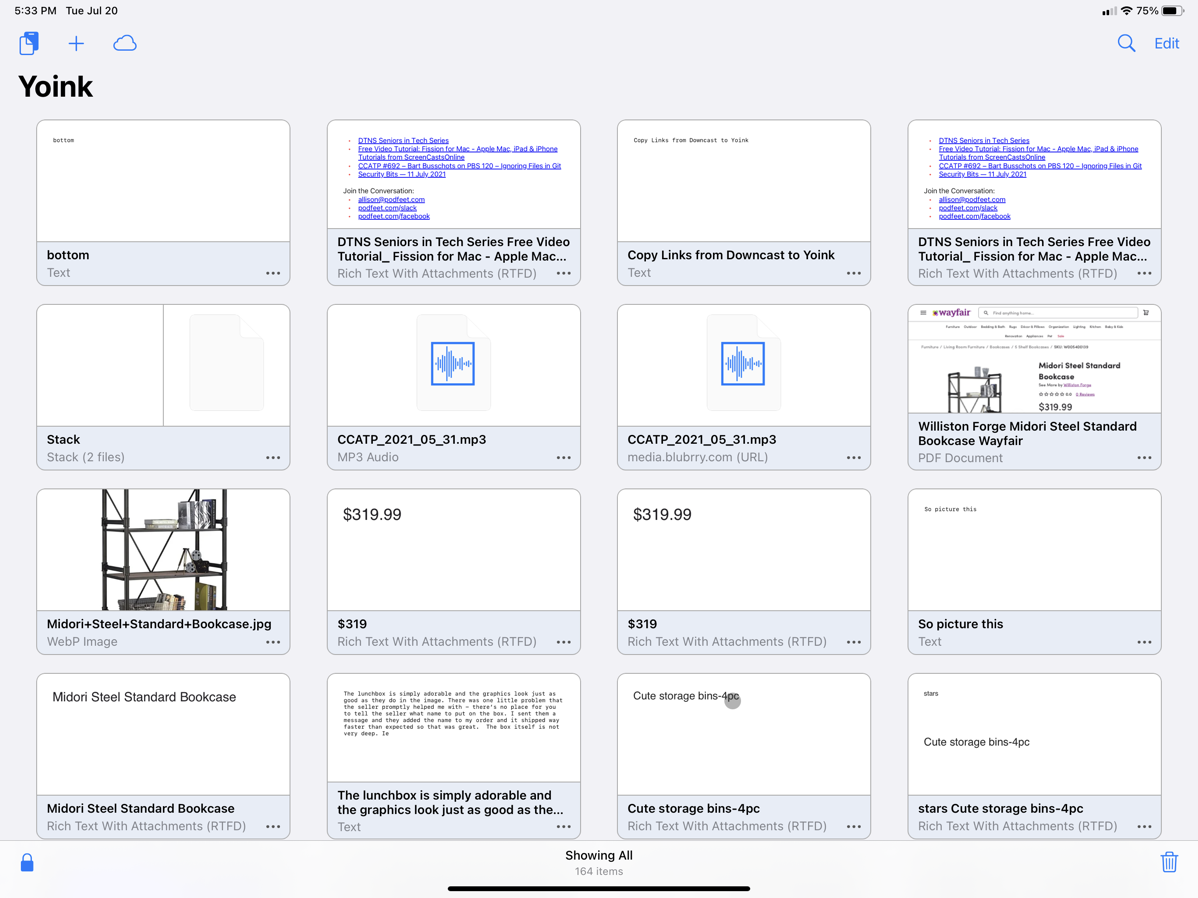Open more options for the bottom text item
Screen dimensions: 1198x898
coord(273,273)
